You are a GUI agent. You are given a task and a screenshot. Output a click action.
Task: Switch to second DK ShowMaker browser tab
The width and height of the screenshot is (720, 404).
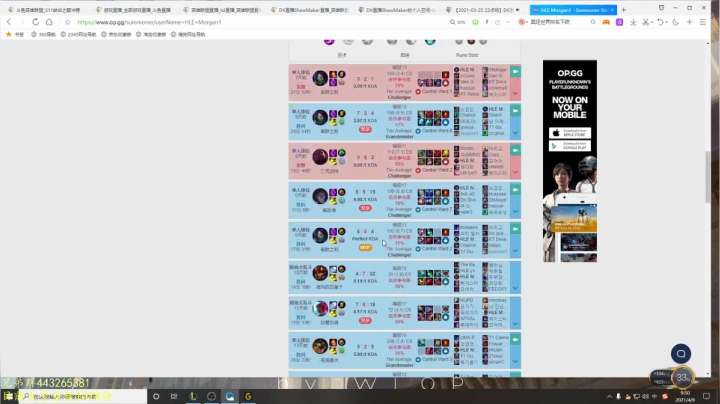click(397, 10)
